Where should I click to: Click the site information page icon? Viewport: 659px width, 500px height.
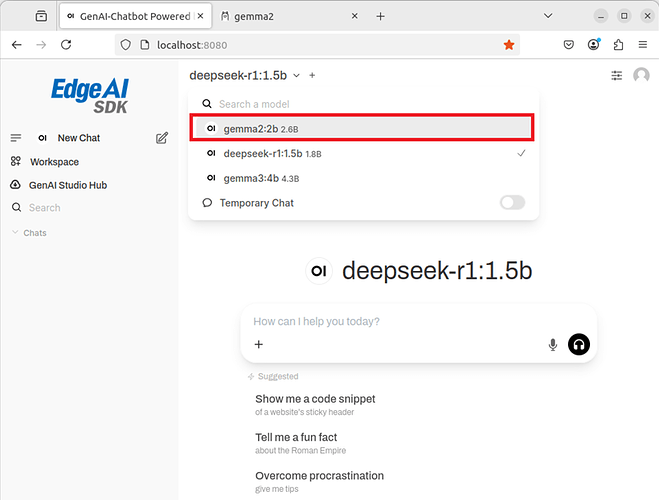pyautogui.click(x=144, y=45)
